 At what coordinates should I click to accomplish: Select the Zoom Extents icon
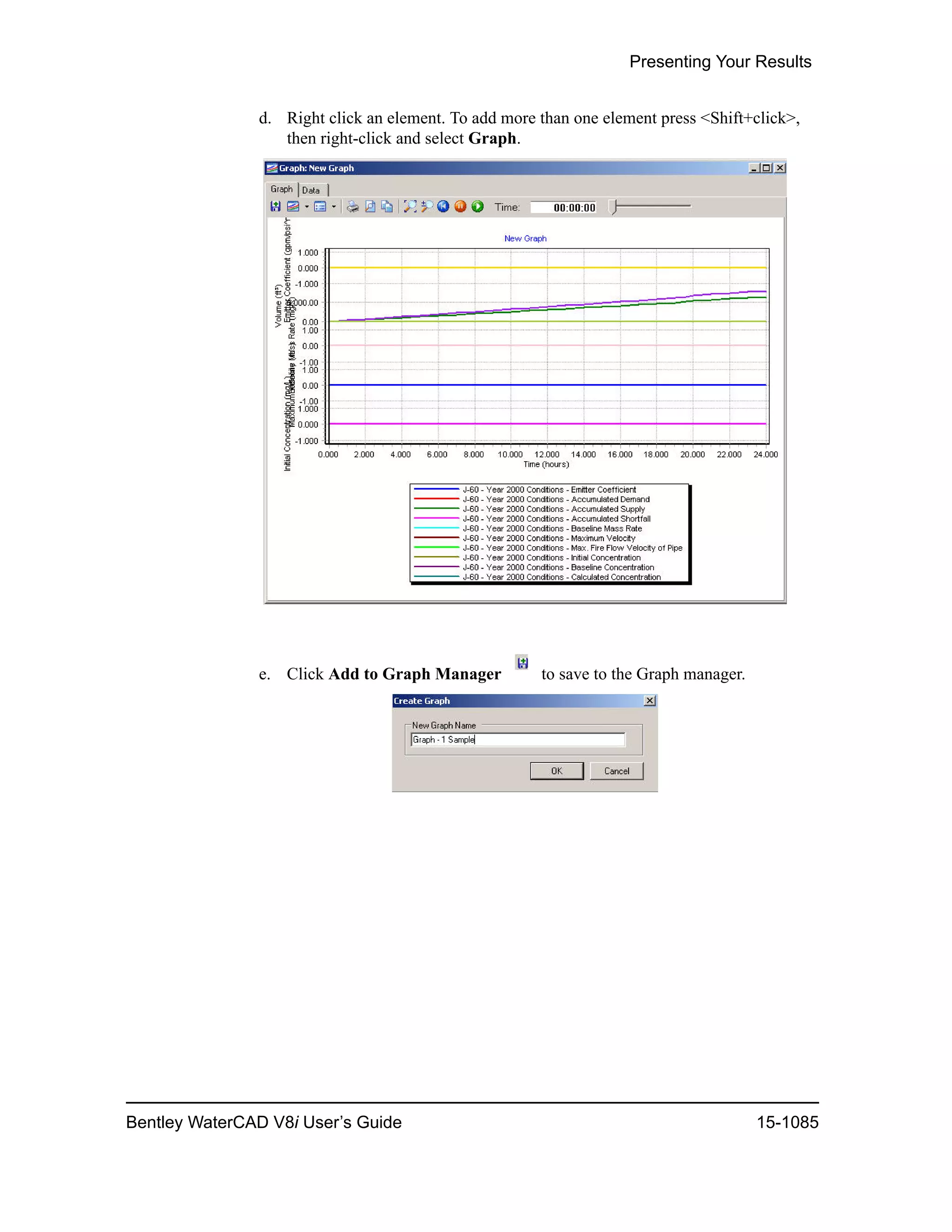410,206
